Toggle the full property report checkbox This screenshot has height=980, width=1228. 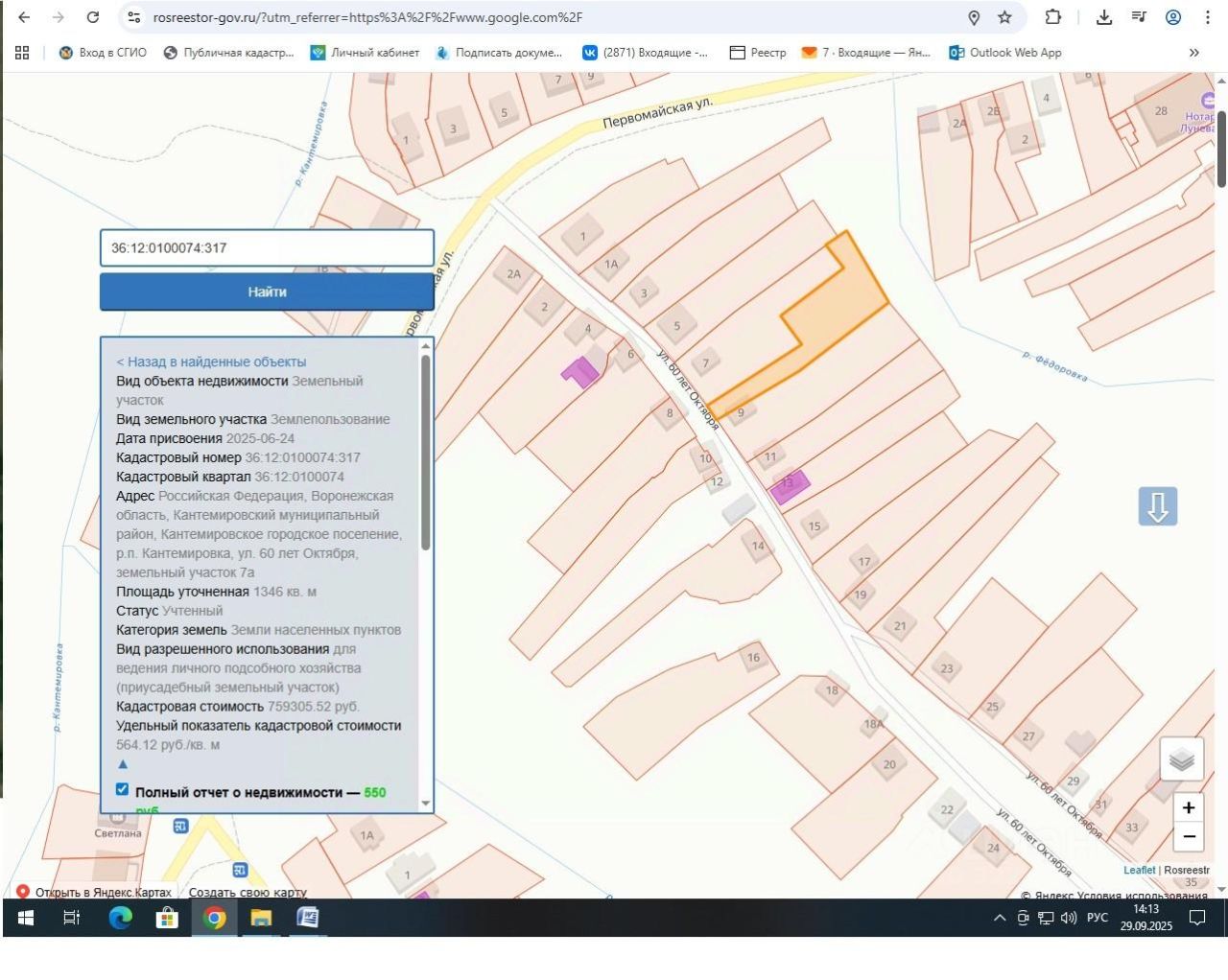point(122,789)
